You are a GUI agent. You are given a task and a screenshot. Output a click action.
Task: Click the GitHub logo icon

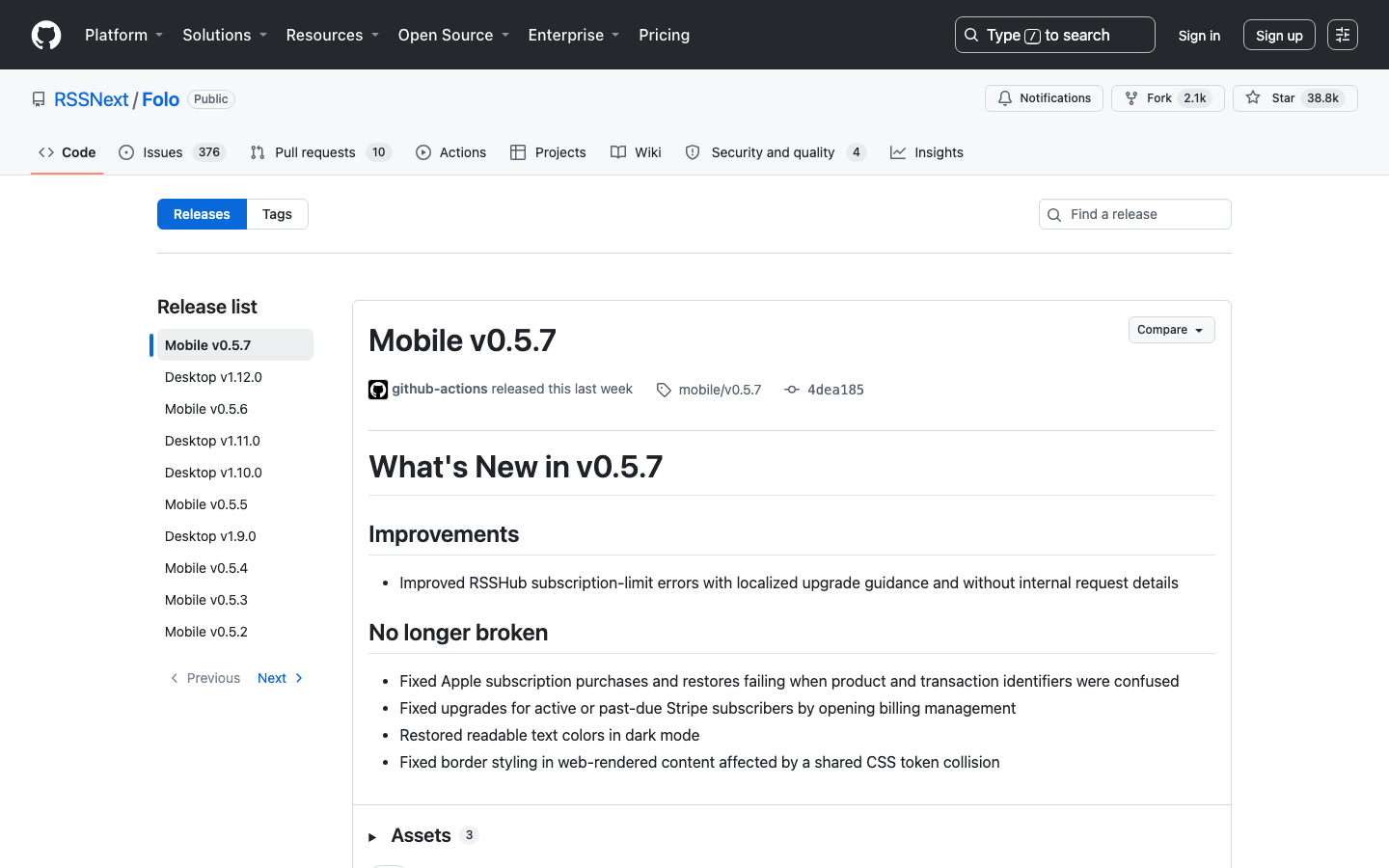point(46,35)
